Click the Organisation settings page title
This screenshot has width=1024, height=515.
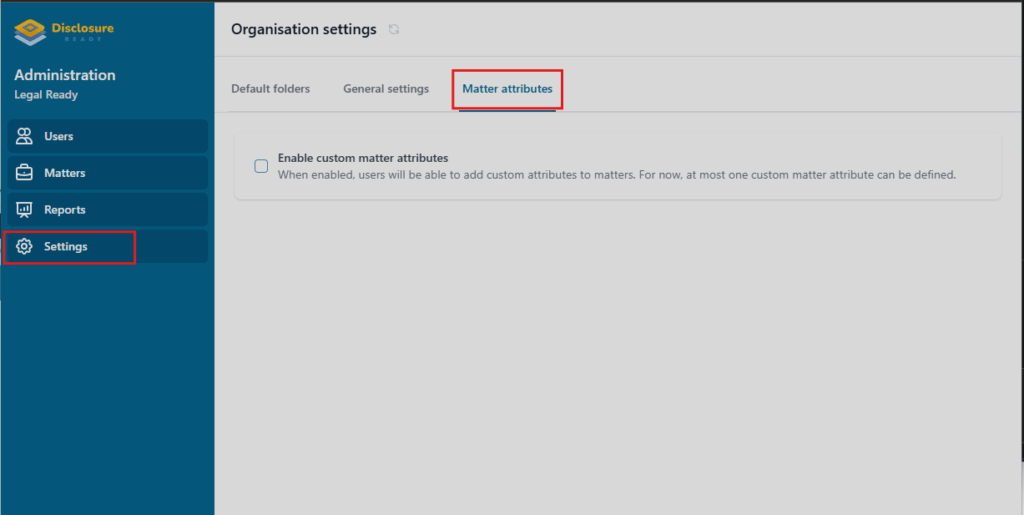click(x=304, y=30)
